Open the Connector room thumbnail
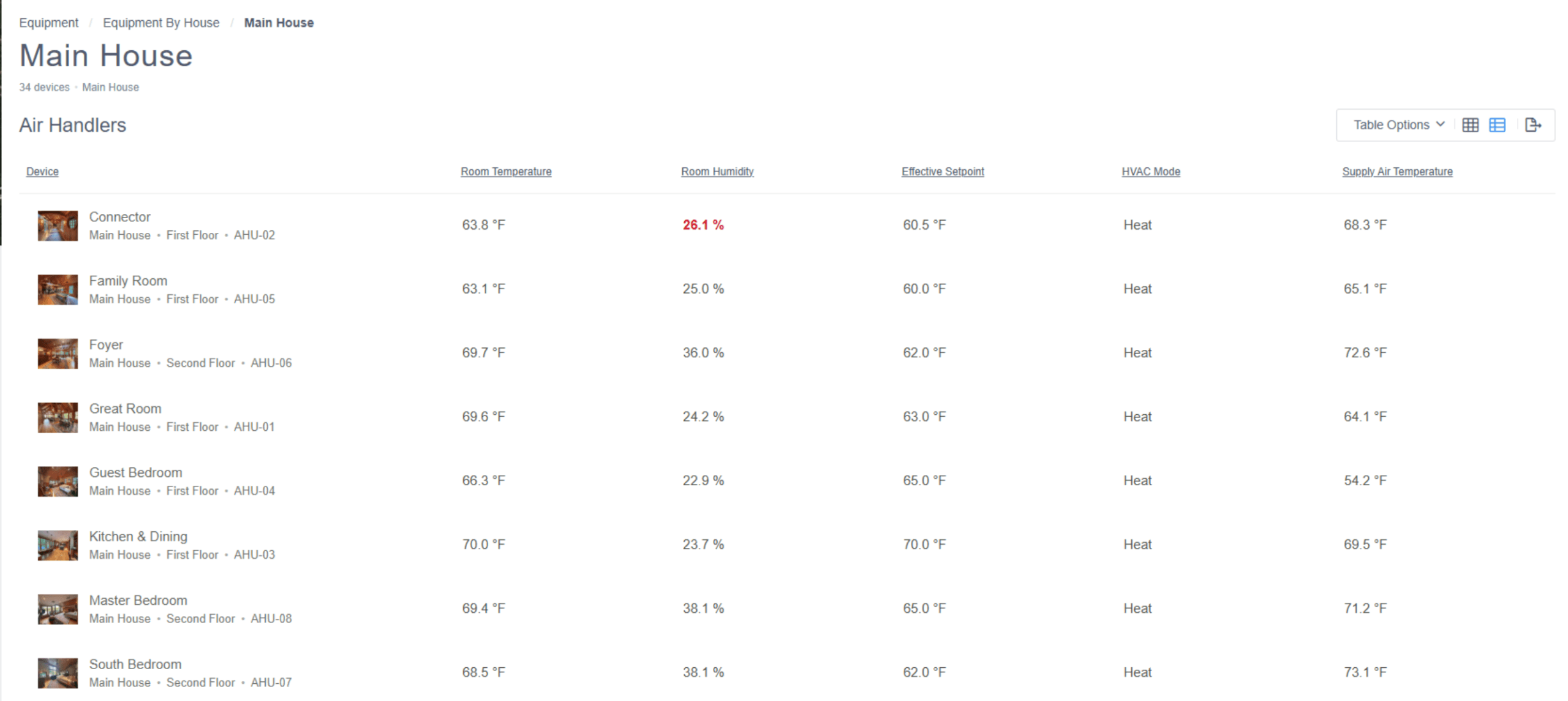Image resolution: width=1568 pixels, height=701 pixels. pyautogui.click(x=58, y=225)
